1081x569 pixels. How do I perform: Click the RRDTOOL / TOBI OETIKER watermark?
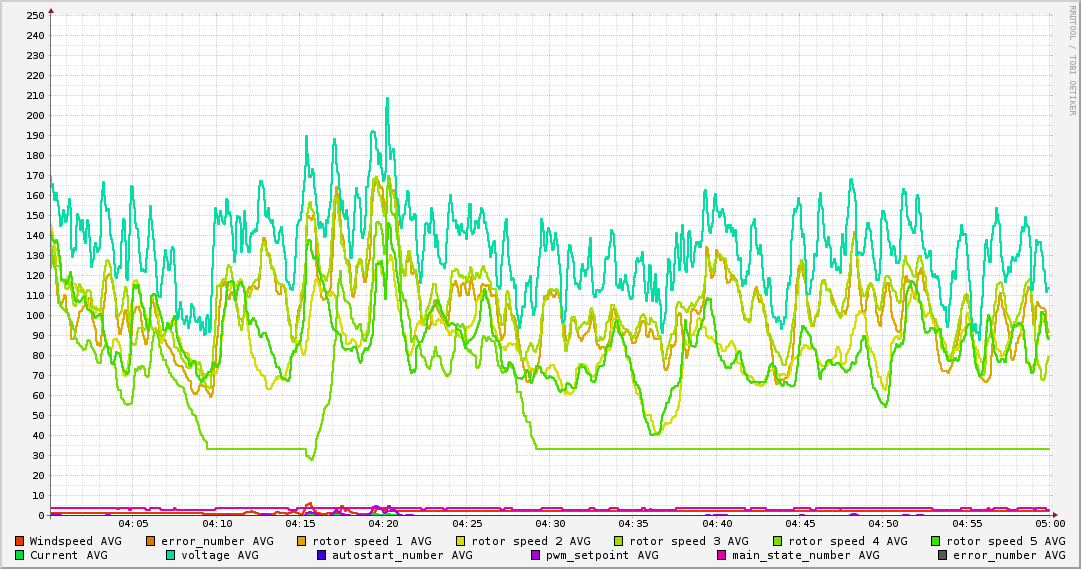coord(1072,60)
